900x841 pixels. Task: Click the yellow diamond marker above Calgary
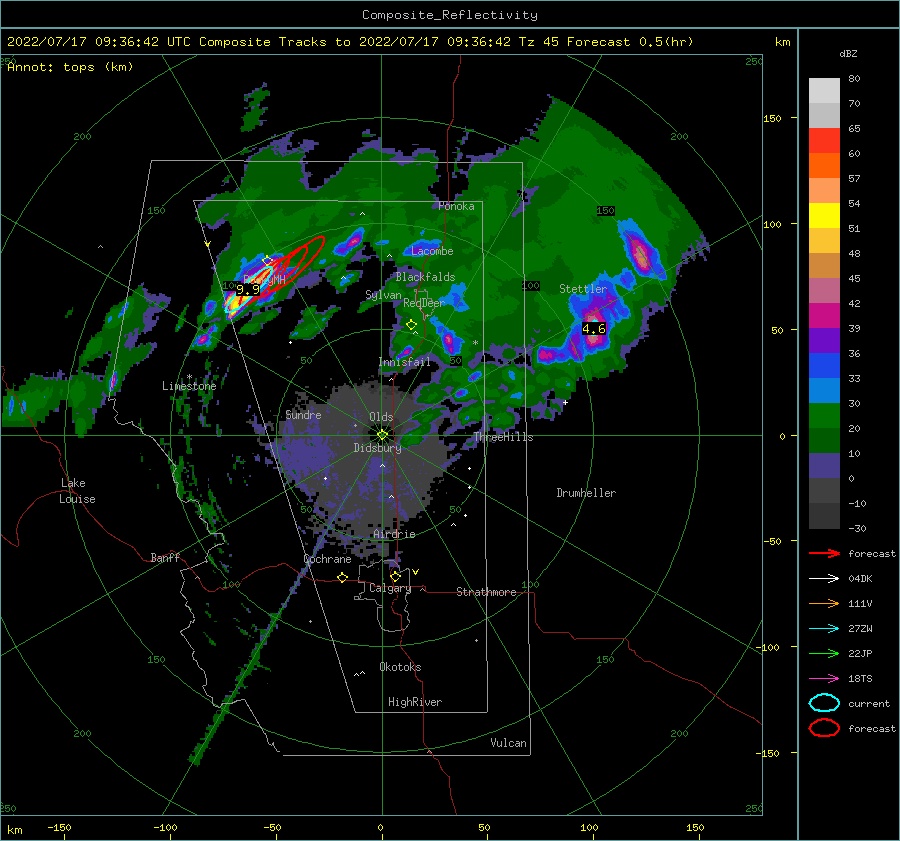(x=395, y=576)
